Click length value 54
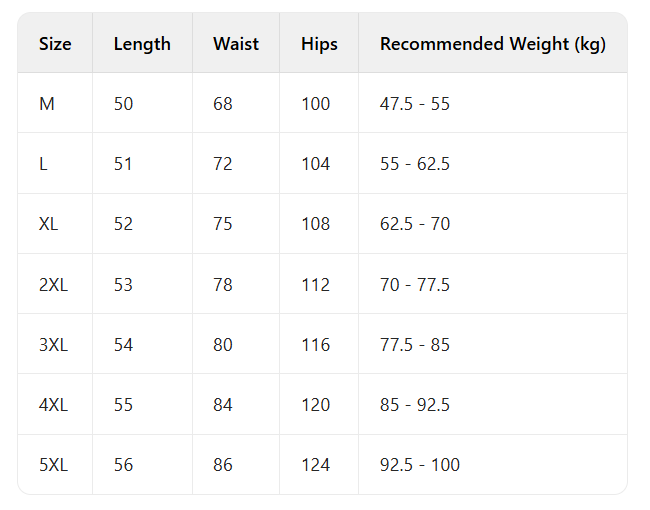 coord(123,345)
